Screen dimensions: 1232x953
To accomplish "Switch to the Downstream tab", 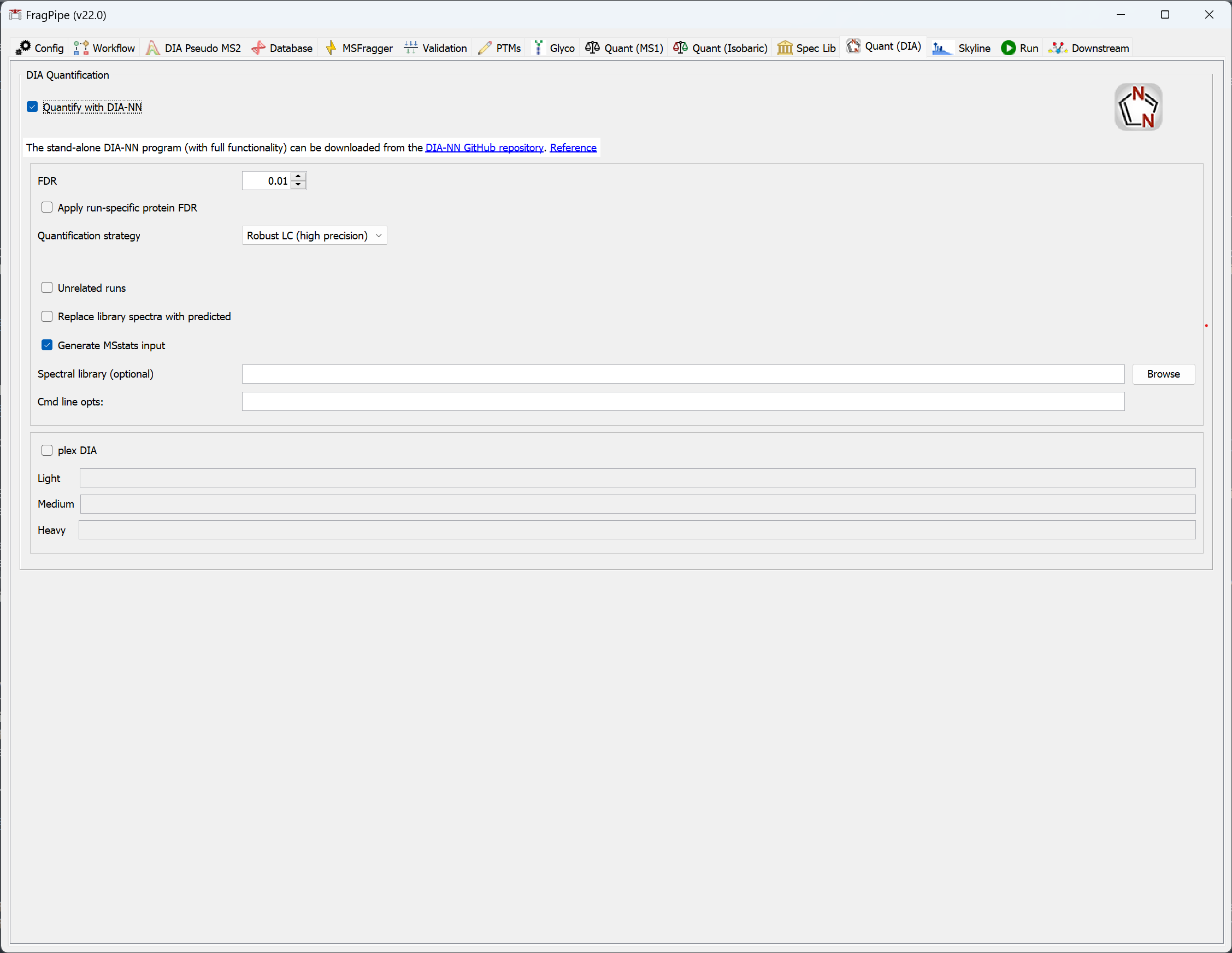I will [1099, 48].
